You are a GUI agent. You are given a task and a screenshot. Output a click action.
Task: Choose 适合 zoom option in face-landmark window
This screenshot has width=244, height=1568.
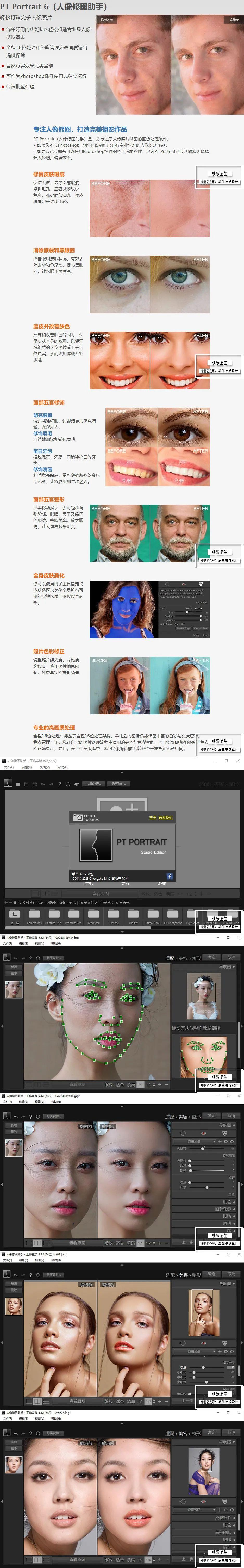[119, 1085]
